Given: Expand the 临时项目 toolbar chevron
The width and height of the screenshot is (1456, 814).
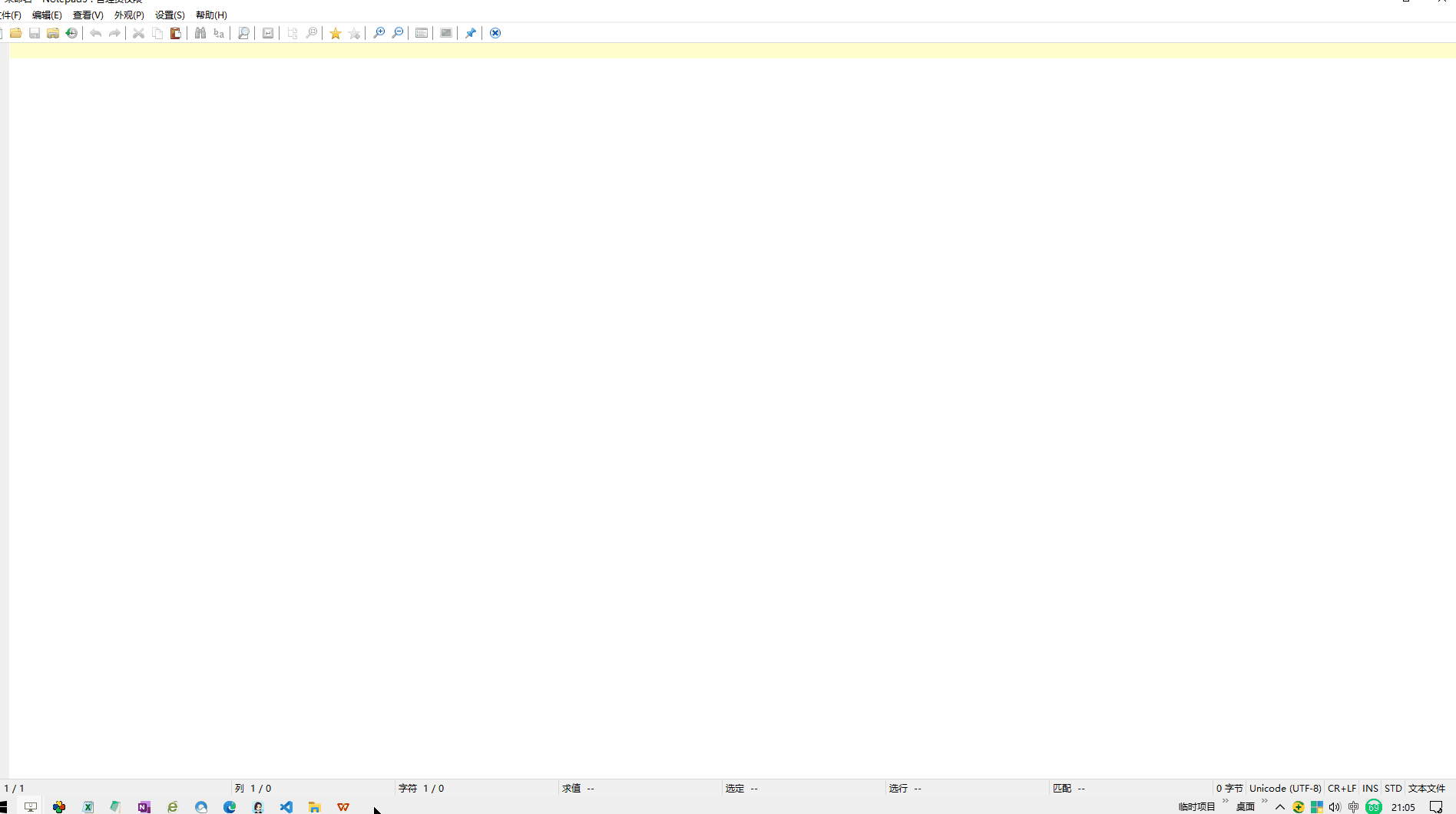Looking at the screenshot, I should [x=1225, y=802].
